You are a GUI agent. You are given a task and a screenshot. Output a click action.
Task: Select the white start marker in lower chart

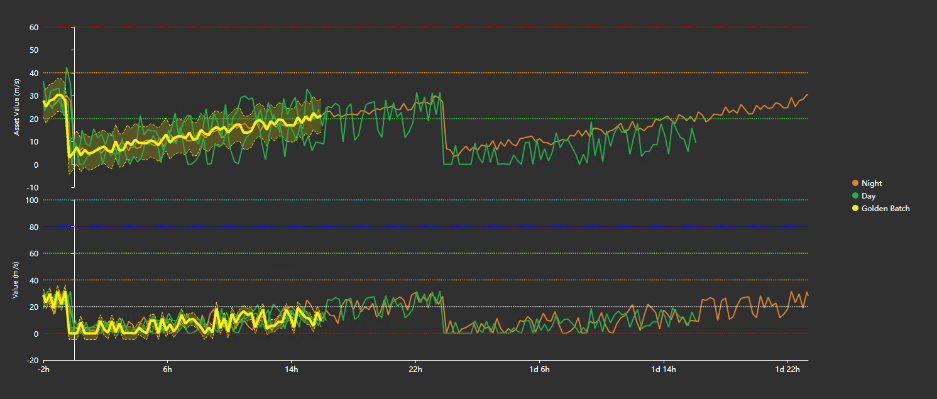(x=74, y=280)
